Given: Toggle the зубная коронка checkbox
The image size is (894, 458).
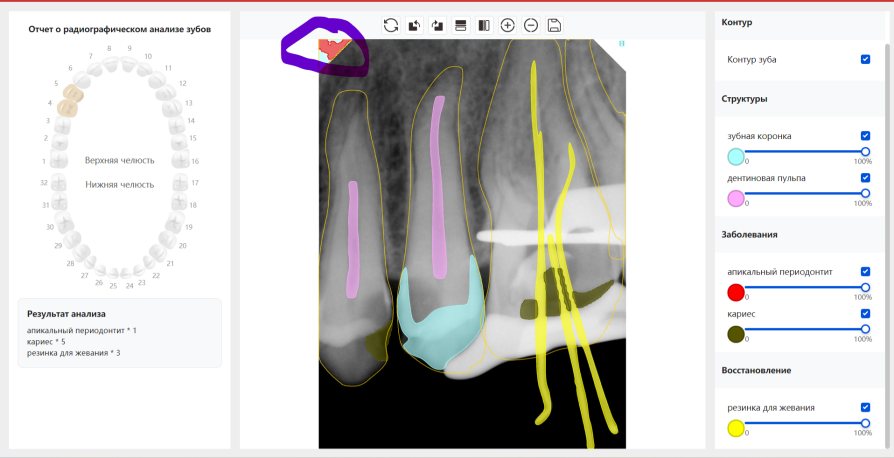Looking at the screenshot, I should pos(865,135).
